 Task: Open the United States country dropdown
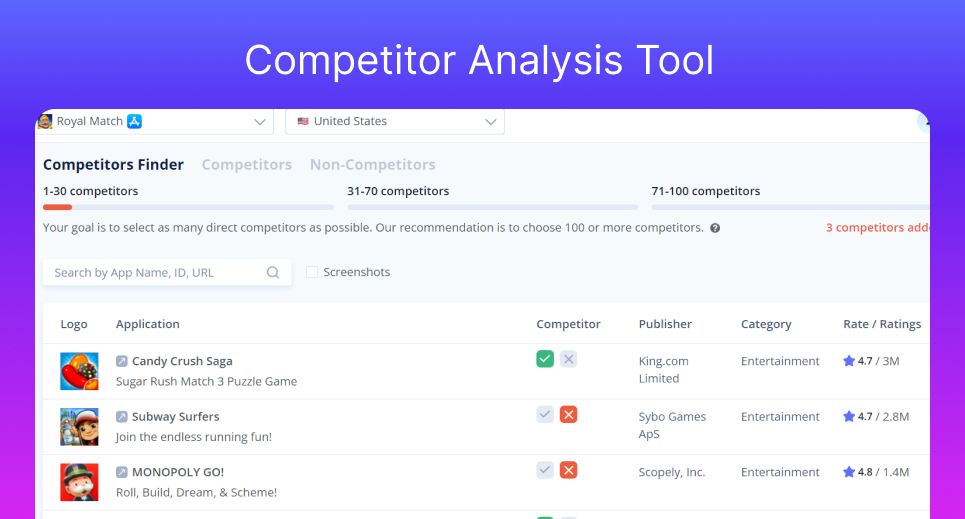(x=395, y=121)
